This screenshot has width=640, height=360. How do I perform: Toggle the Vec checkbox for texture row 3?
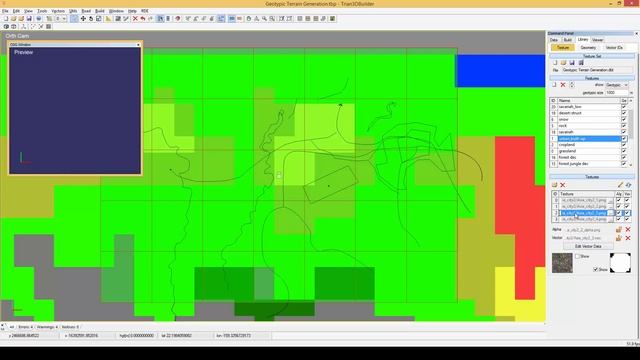click(627, 219)
